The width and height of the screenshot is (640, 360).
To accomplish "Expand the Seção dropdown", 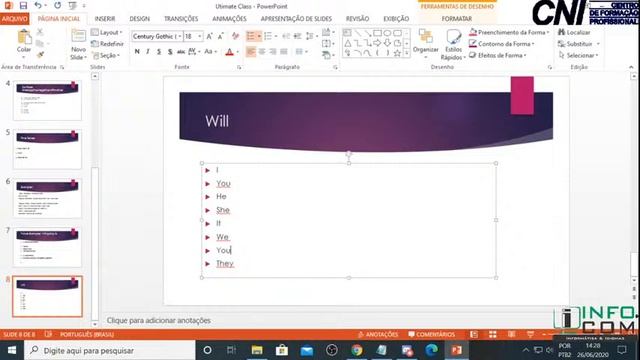I will pyautogui.click(x=106, y=55).
